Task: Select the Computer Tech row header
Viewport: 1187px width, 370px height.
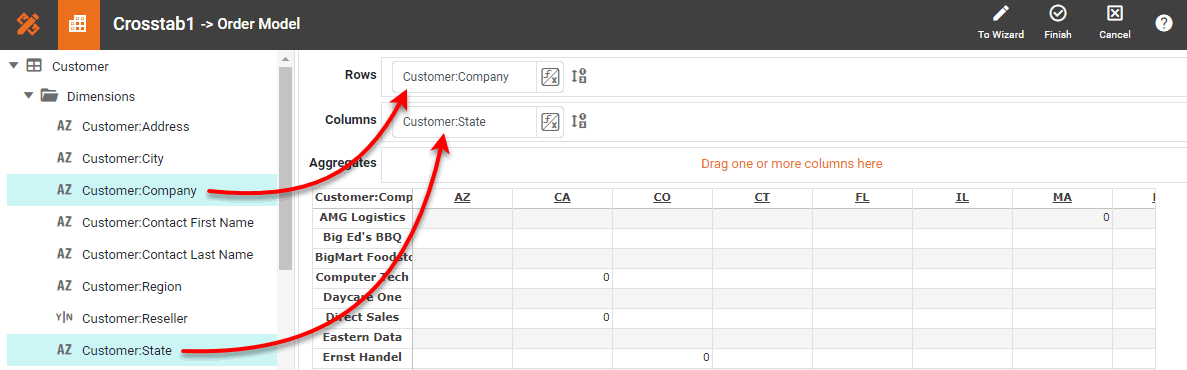Action: point(363,277)
